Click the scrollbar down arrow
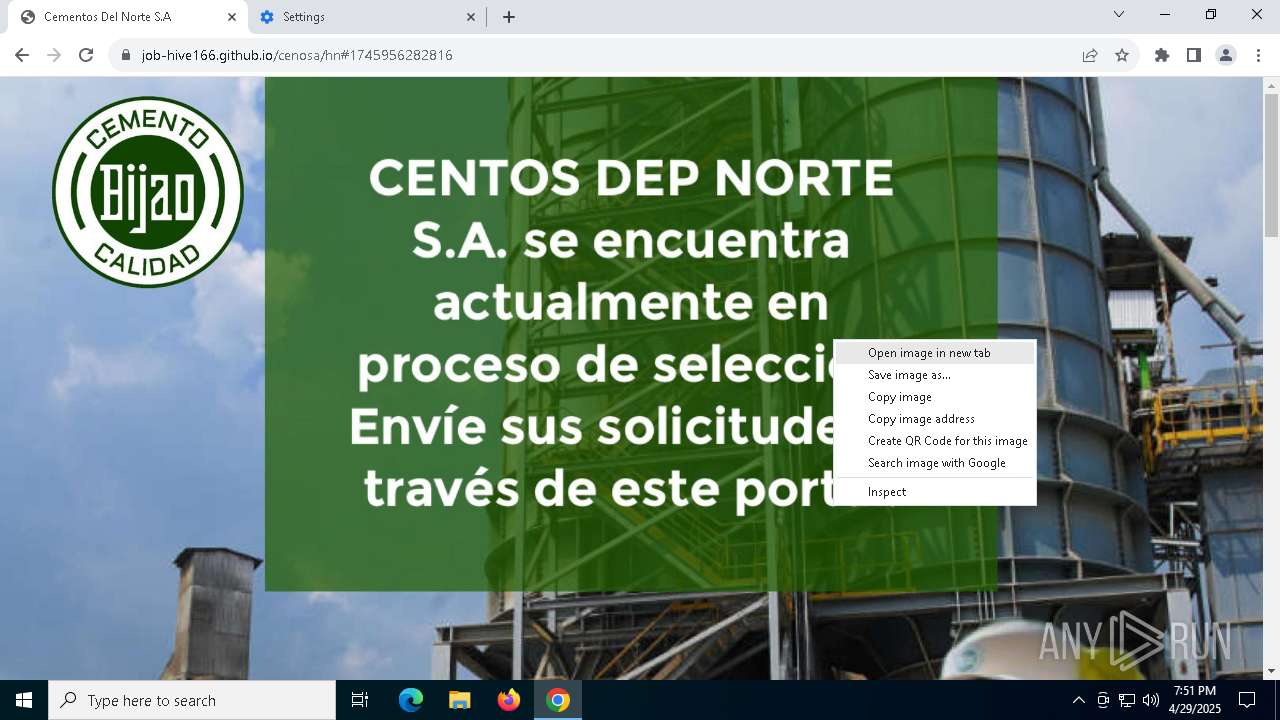 tap(1271, 671)
